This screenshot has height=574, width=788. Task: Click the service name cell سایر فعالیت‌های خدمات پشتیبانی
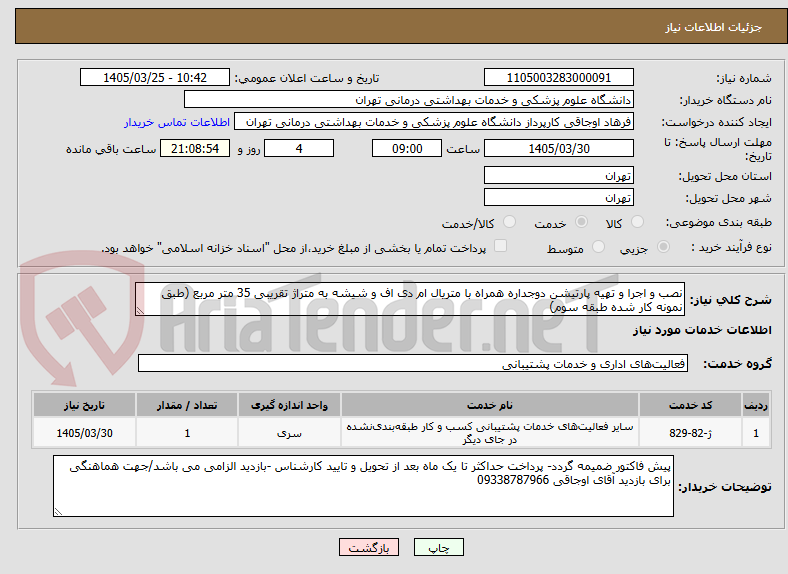[x=489, y=433]
